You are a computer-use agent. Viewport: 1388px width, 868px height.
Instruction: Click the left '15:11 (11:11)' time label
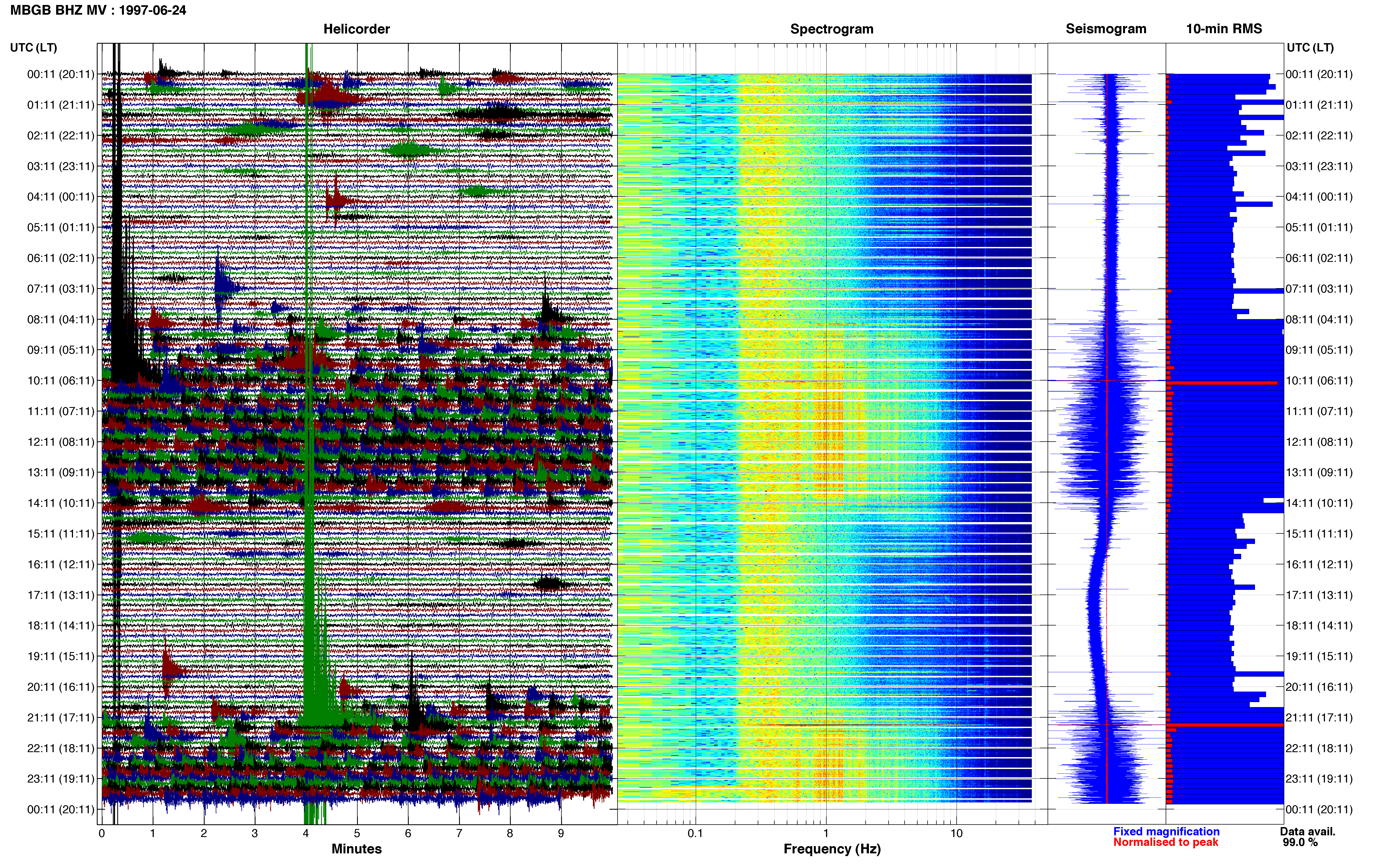click(61, 533)
